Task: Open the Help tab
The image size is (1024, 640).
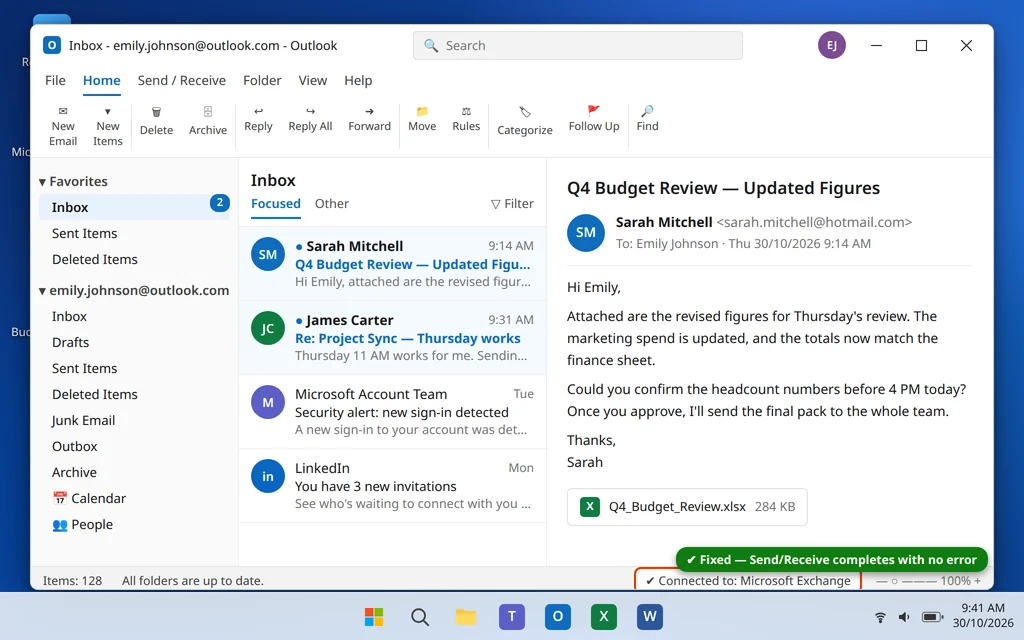Action: (358, 80)
